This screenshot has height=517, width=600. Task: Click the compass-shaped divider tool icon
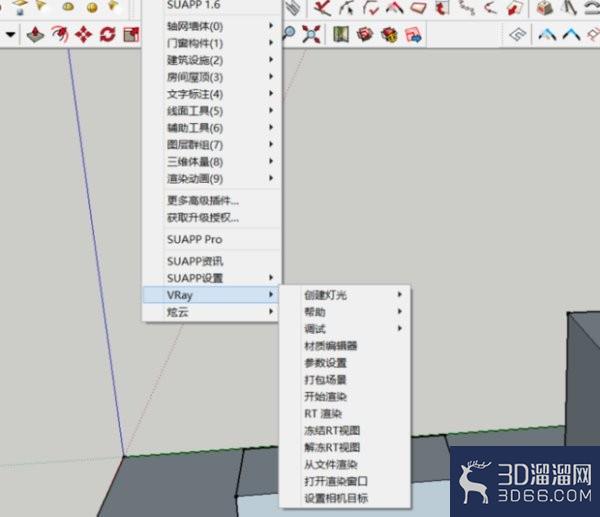(570, 8)
